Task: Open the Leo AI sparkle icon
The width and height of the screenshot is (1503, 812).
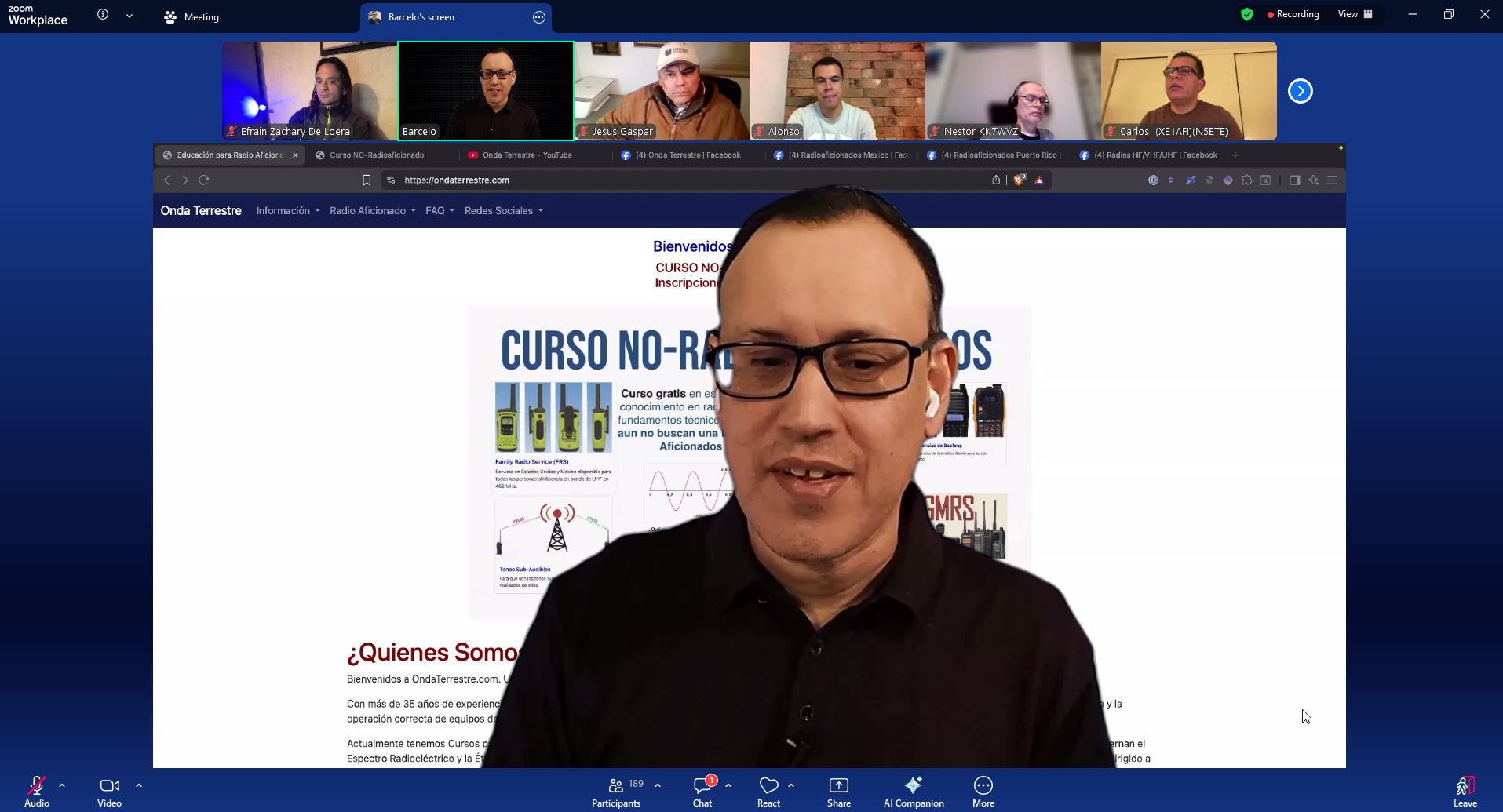Action: [1313, 180]
